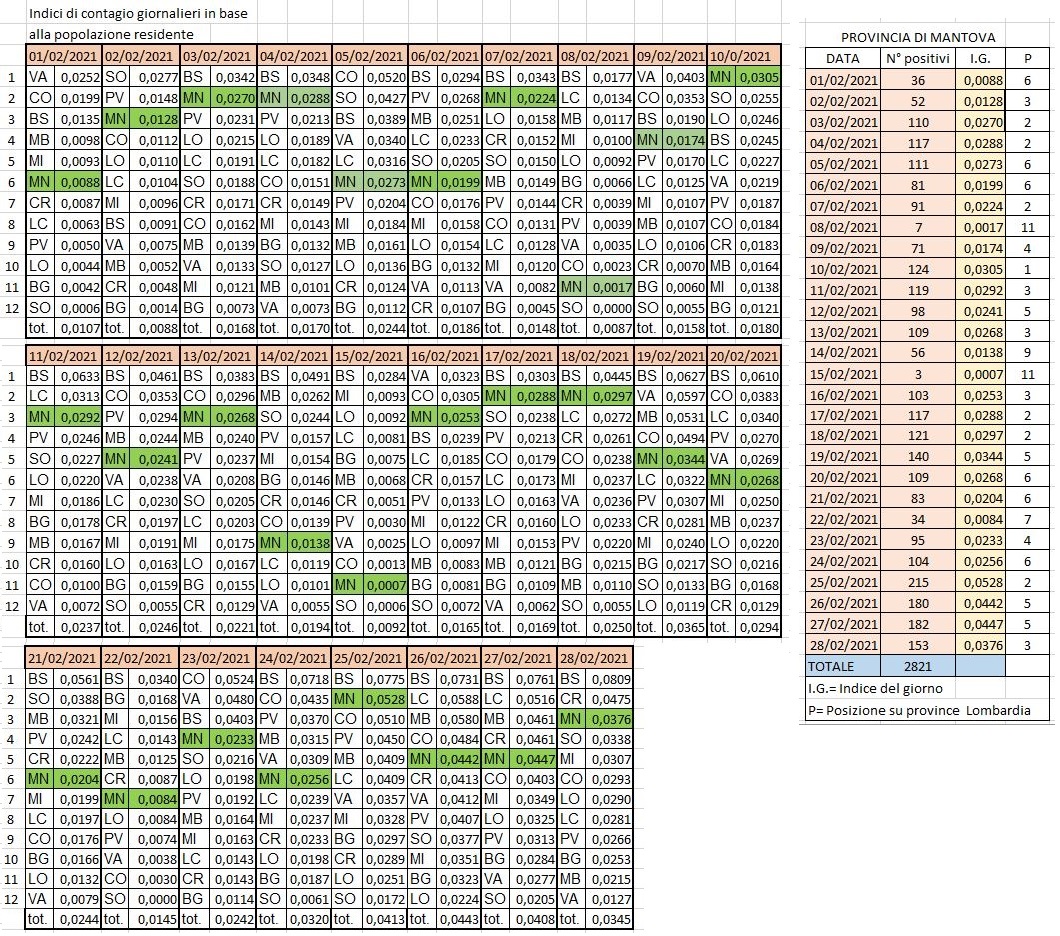Select the 'I.G.= Indice del giorno' legend
This screenshot has width=1060, height=936.
click(878, 688)
